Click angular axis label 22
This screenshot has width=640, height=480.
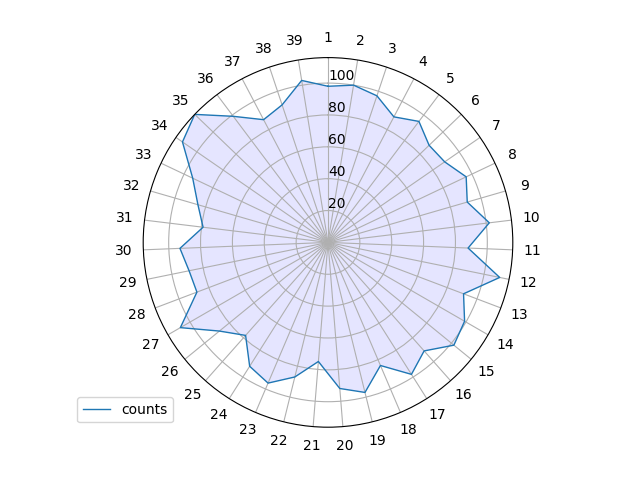[278, 440]
